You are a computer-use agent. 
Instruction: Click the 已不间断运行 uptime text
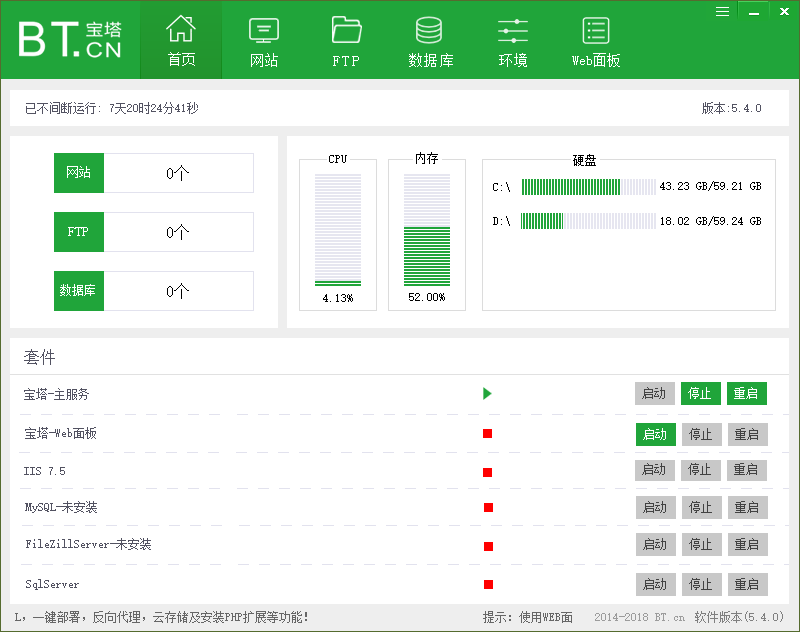point(112,108)
